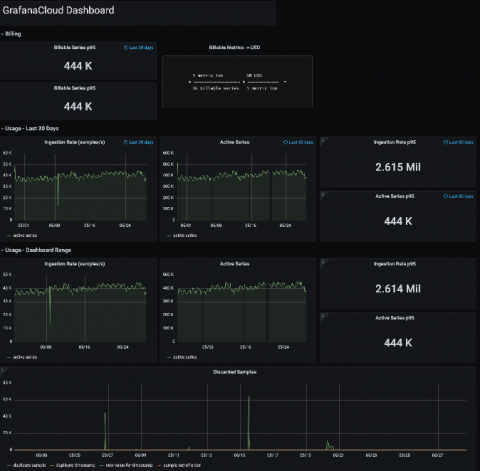Image resolution: width=480 pixels, height=471 pixels.
Task: Toggle 'new value for timestamp' series in legend
Action: point(129,465)
